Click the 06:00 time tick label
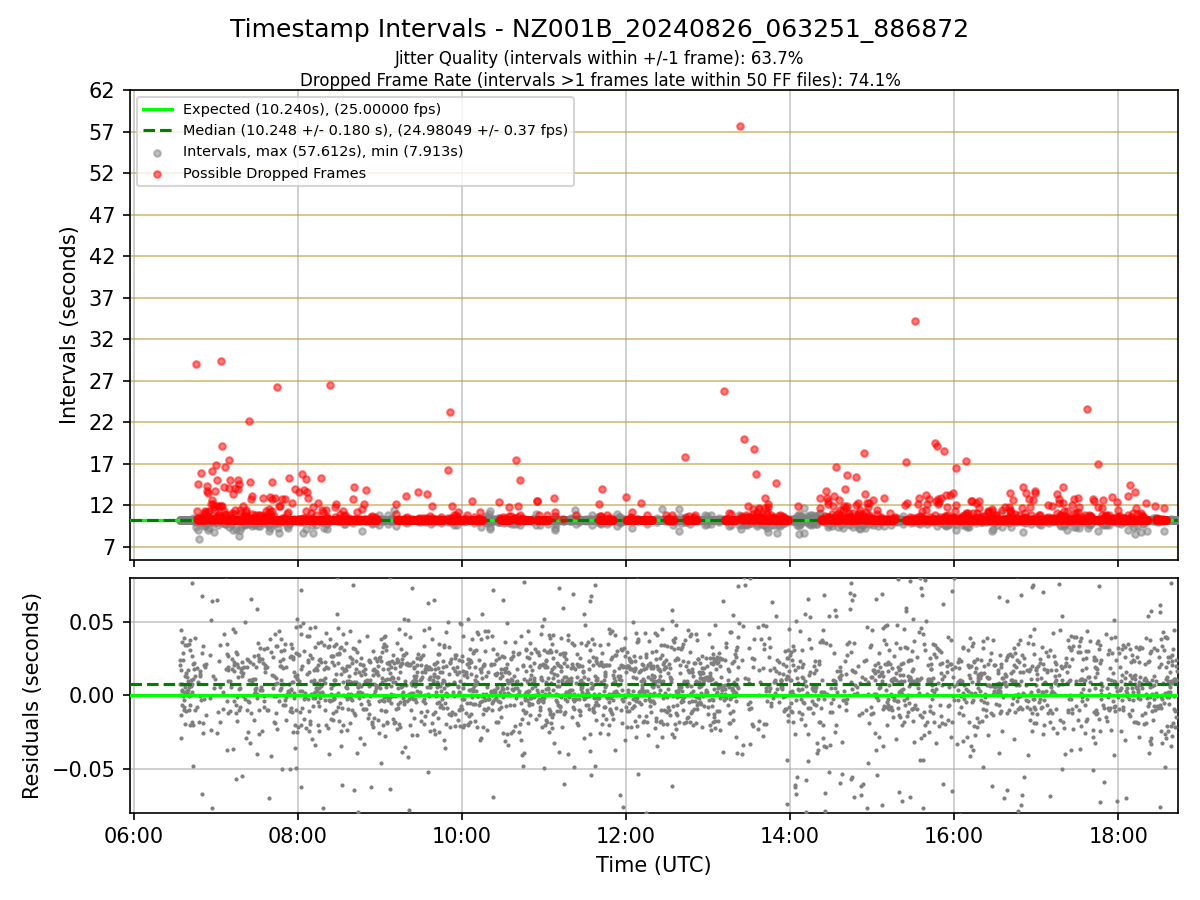1200x900 pixels. pos(134,836)
